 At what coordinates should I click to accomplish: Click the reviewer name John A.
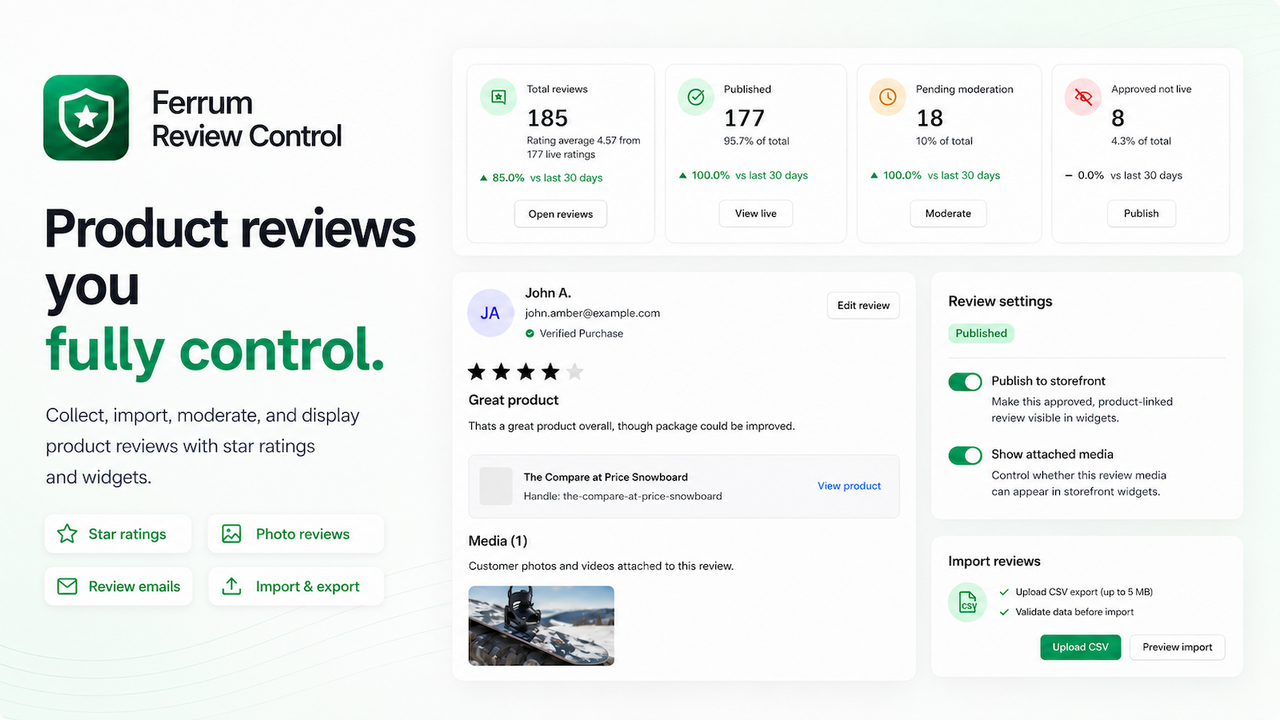pos(548,293)
